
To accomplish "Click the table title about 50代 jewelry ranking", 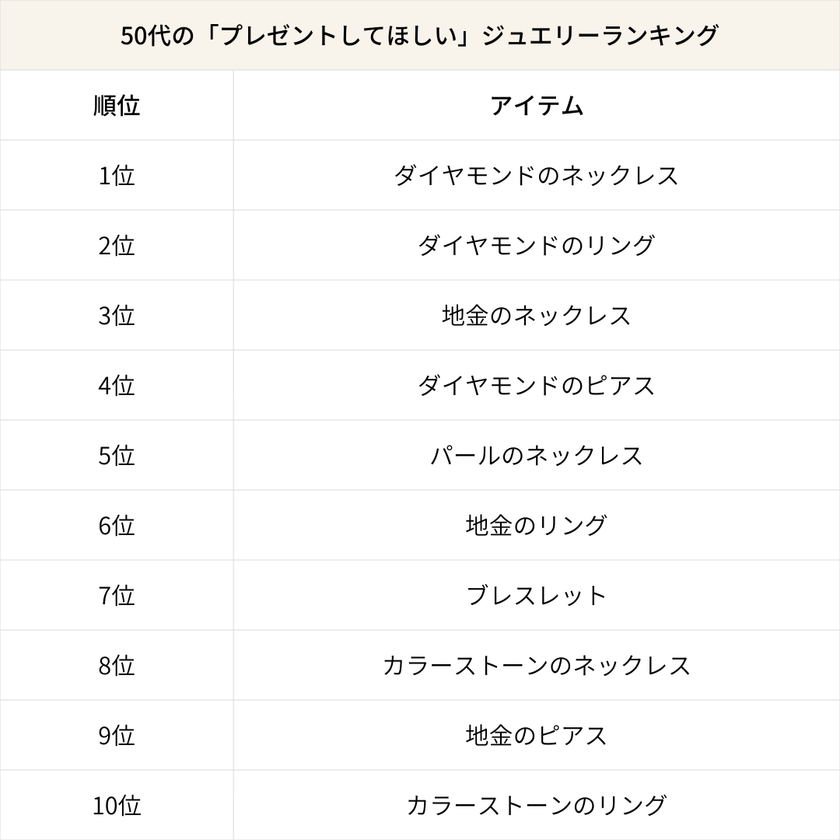I will (419, 35).
